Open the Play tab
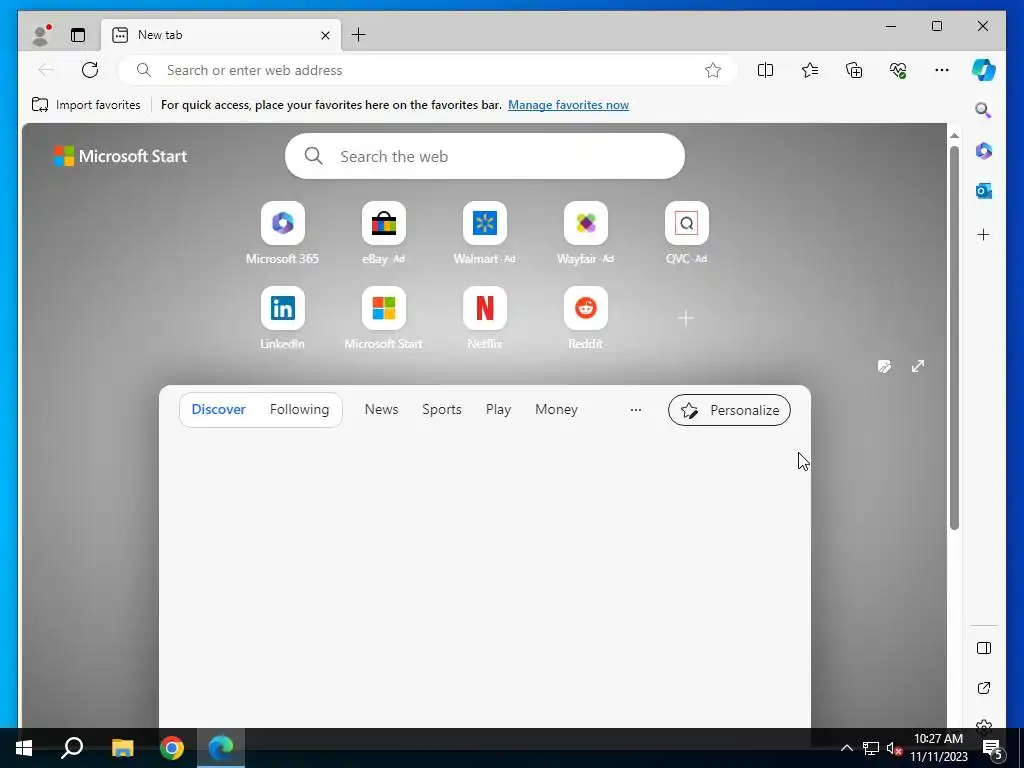The width and height of the screenshot is (1024, 768). coord(498,409)
